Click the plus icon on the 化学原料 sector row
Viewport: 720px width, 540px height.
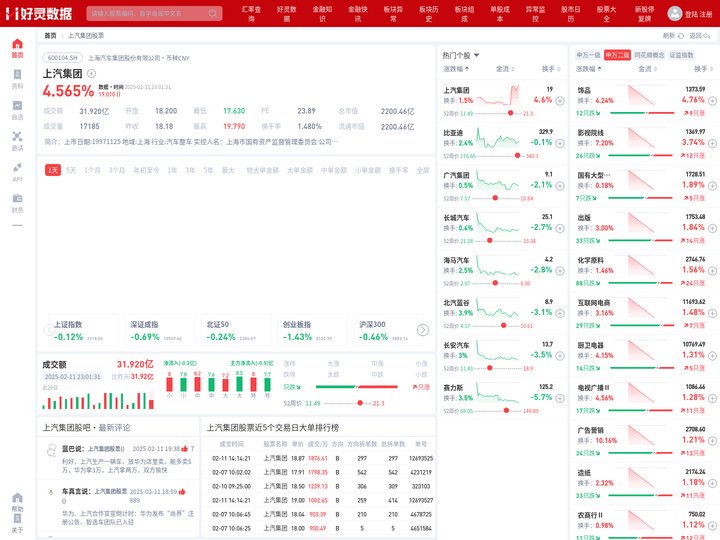pos(712,271)
